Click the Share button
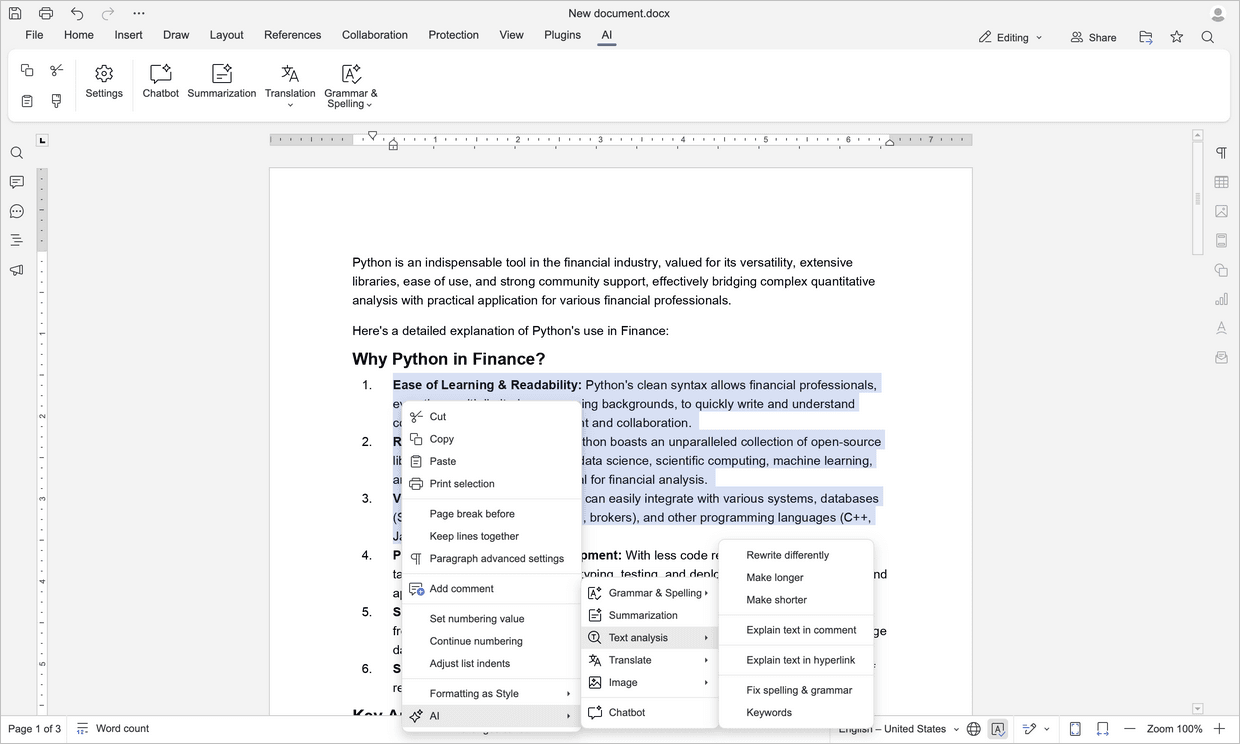The height and width of the screenshot is (744, 1240). coord(1093,37)
